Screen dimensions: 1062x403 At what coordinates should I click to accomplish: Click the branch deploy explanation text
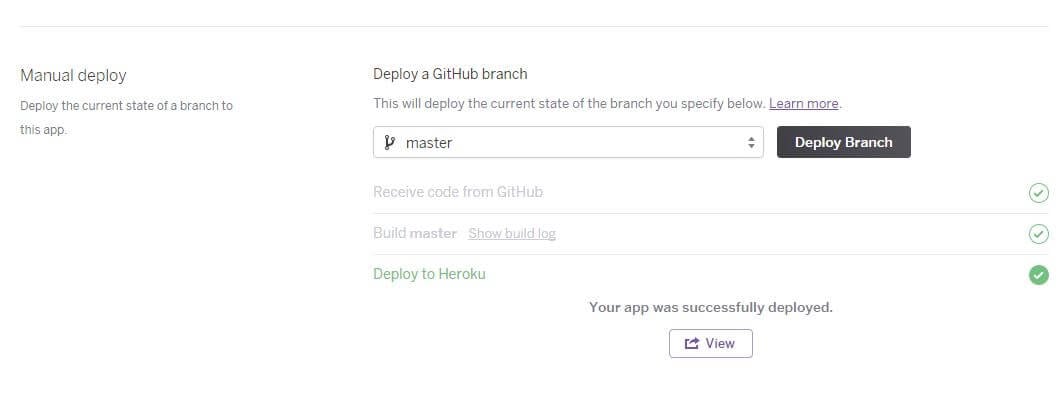569,104
